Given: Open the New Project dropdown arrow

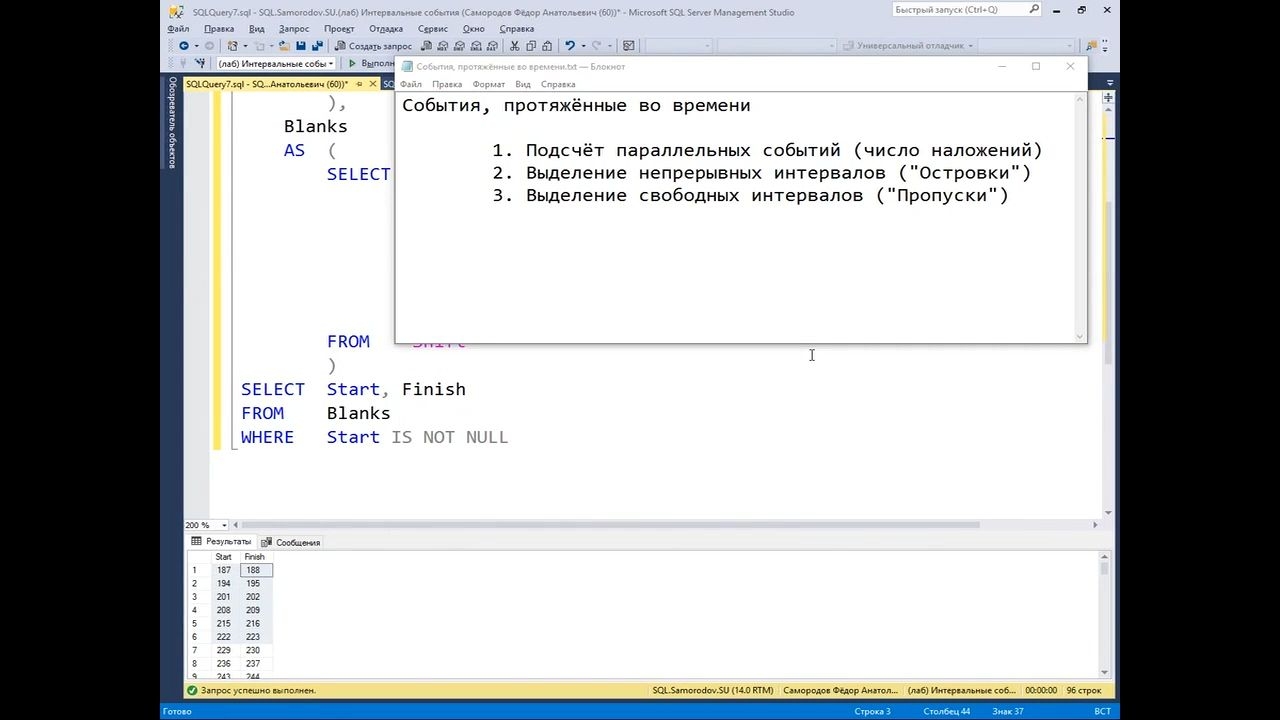Looking at the screenshot, I should point(245,46).
